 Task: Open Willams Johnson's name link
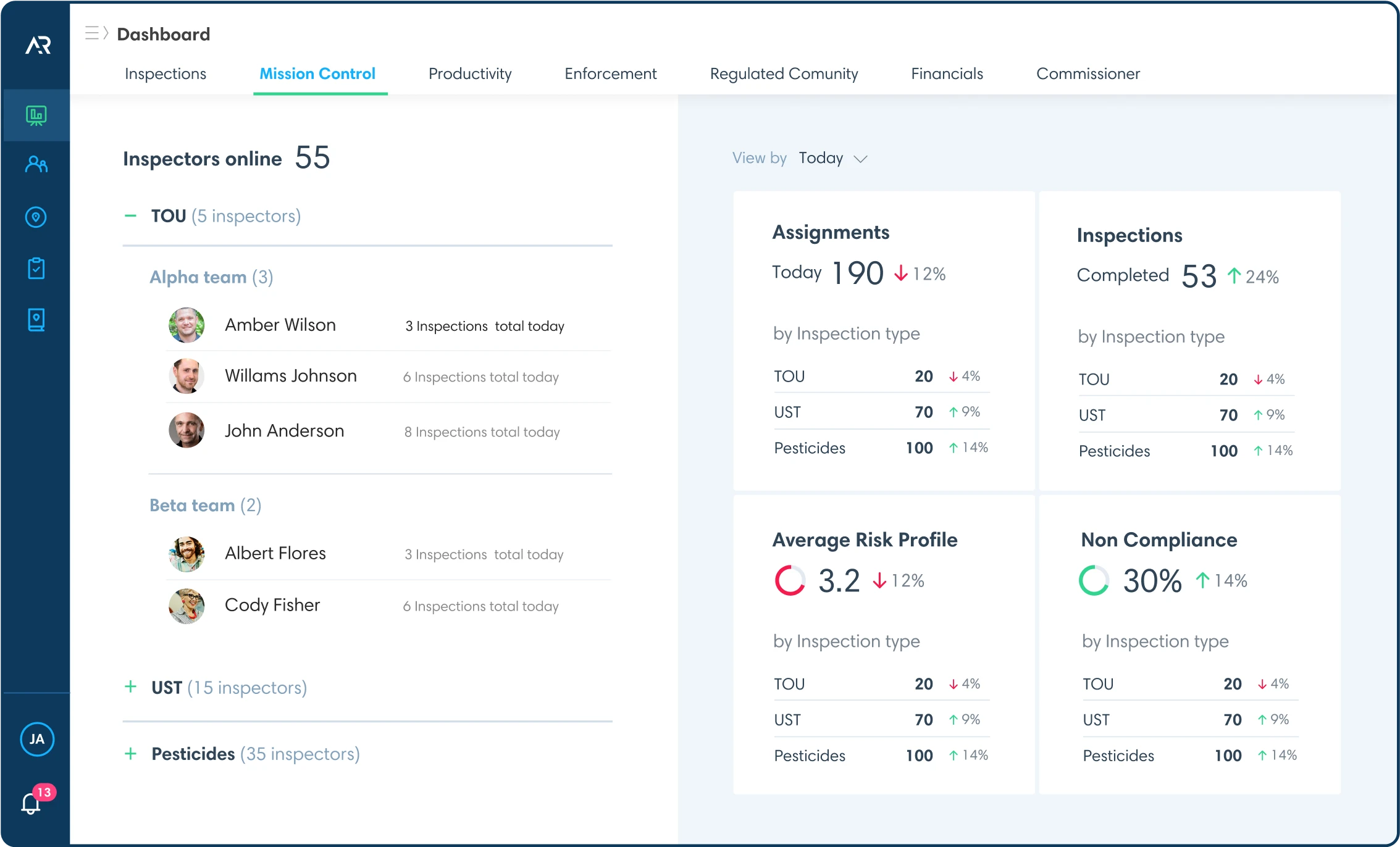coord(291,375)
